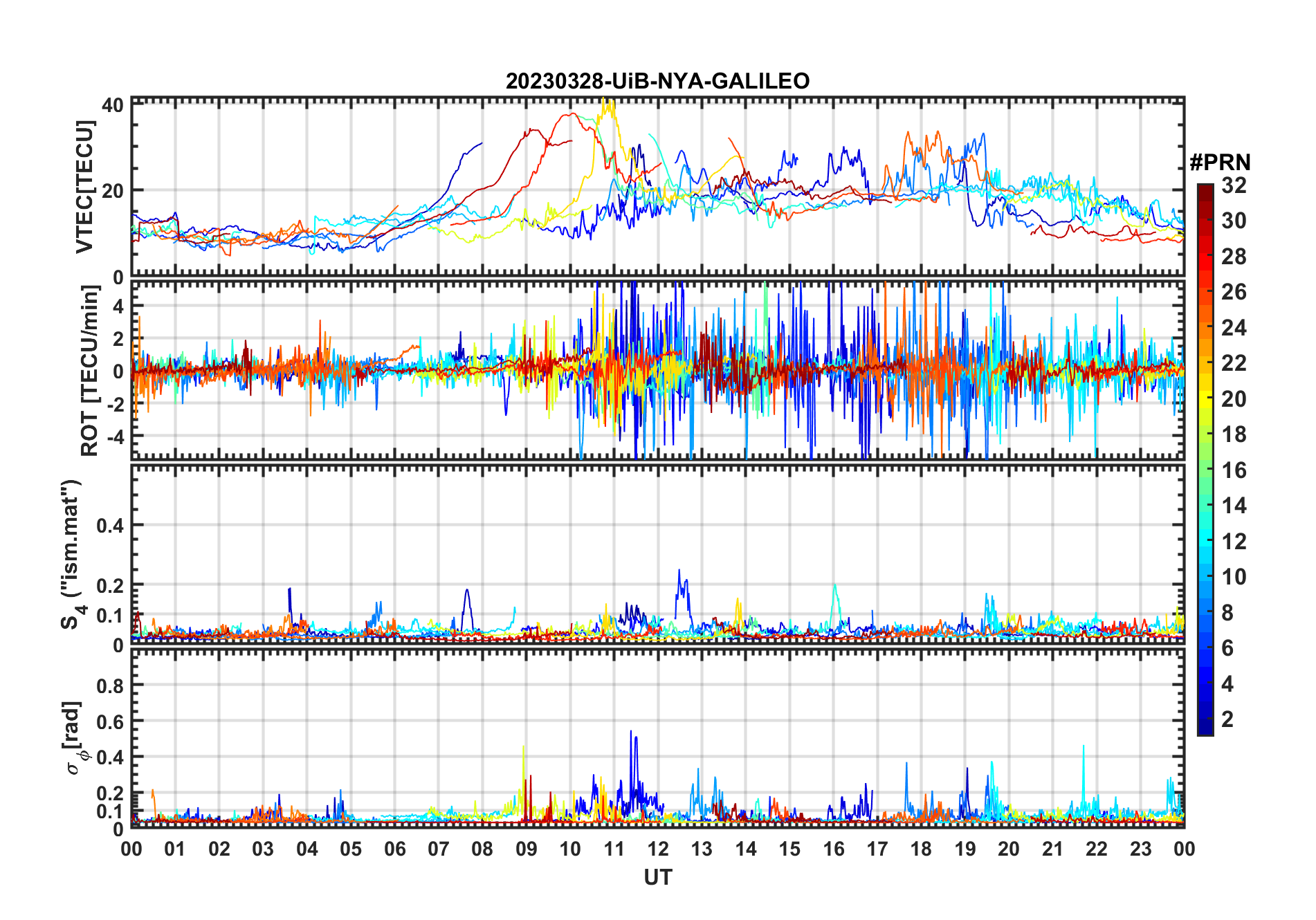Viewport: 1316px width, 920px height.
Task: Click the 06 hour tick label
Action: click(395, 849)
